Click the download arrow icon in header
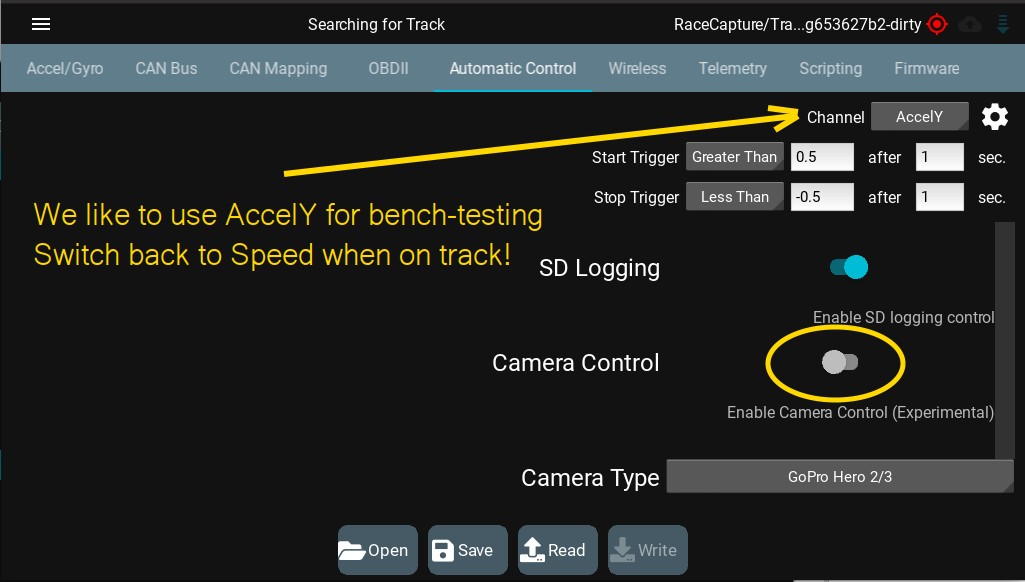 click(1003, 24)
